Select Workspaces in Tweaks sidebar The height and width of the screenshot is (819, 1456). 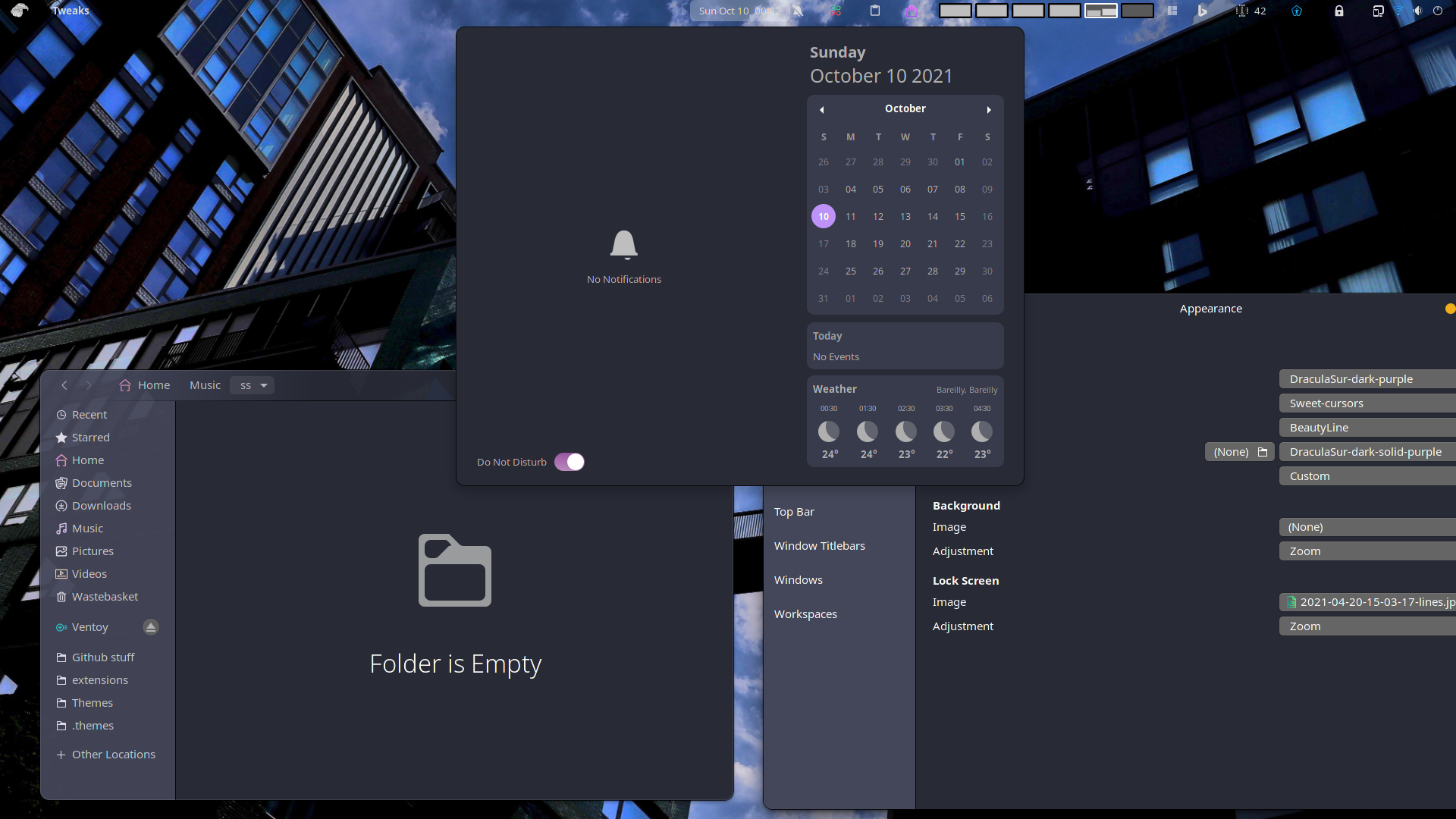click(x=805, y=614)
